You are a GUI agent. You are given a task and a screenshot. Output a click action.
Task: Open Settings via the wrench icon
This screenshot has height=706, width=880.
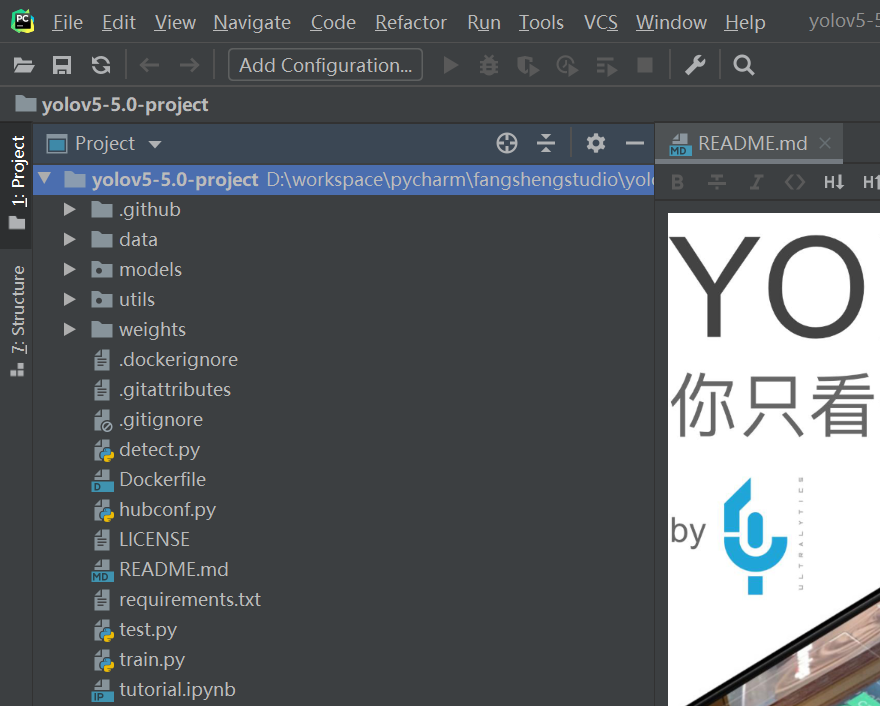pyautogui.click(x=695, y=65)
